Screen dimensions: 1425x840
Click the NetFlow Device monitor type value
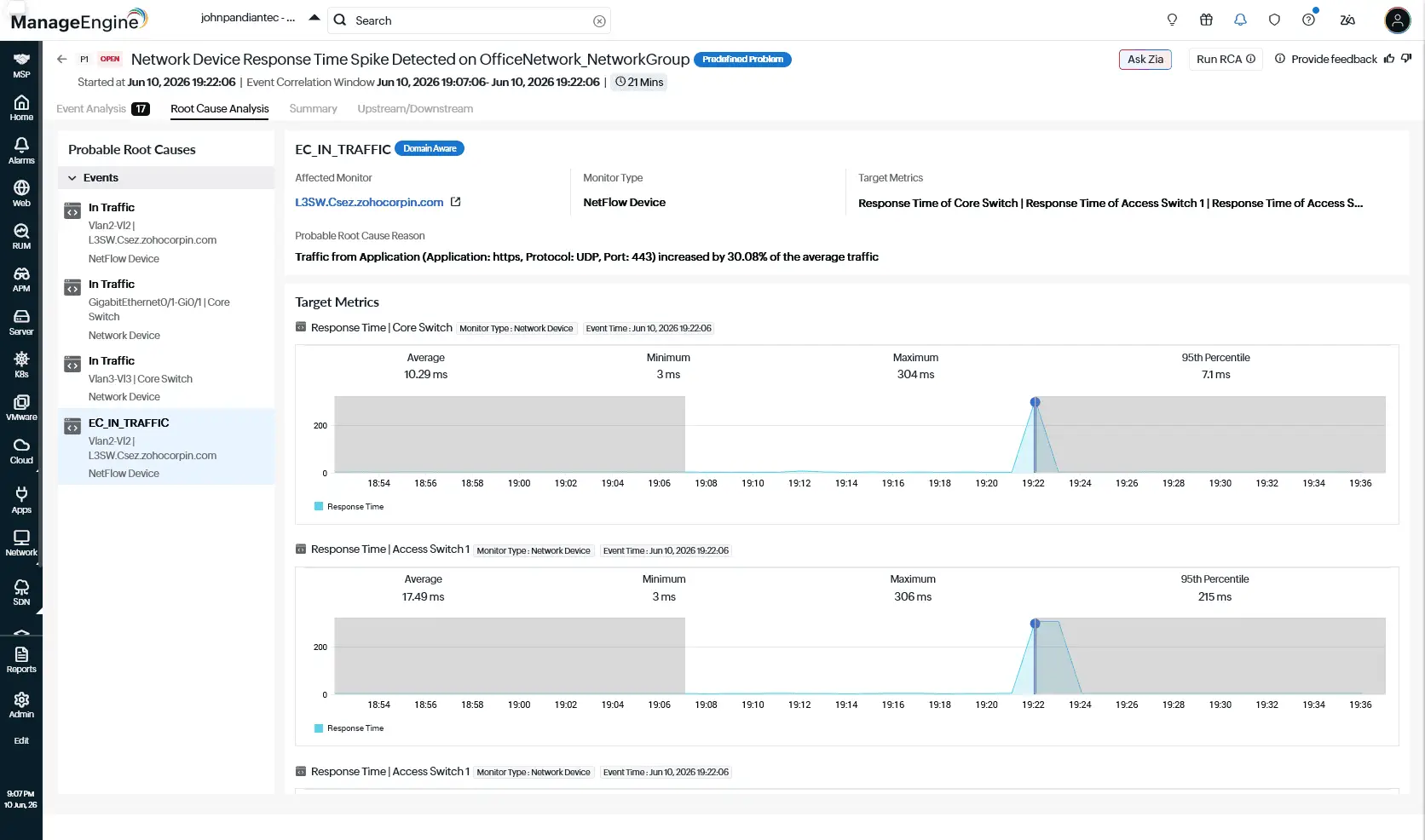[624, 203]
